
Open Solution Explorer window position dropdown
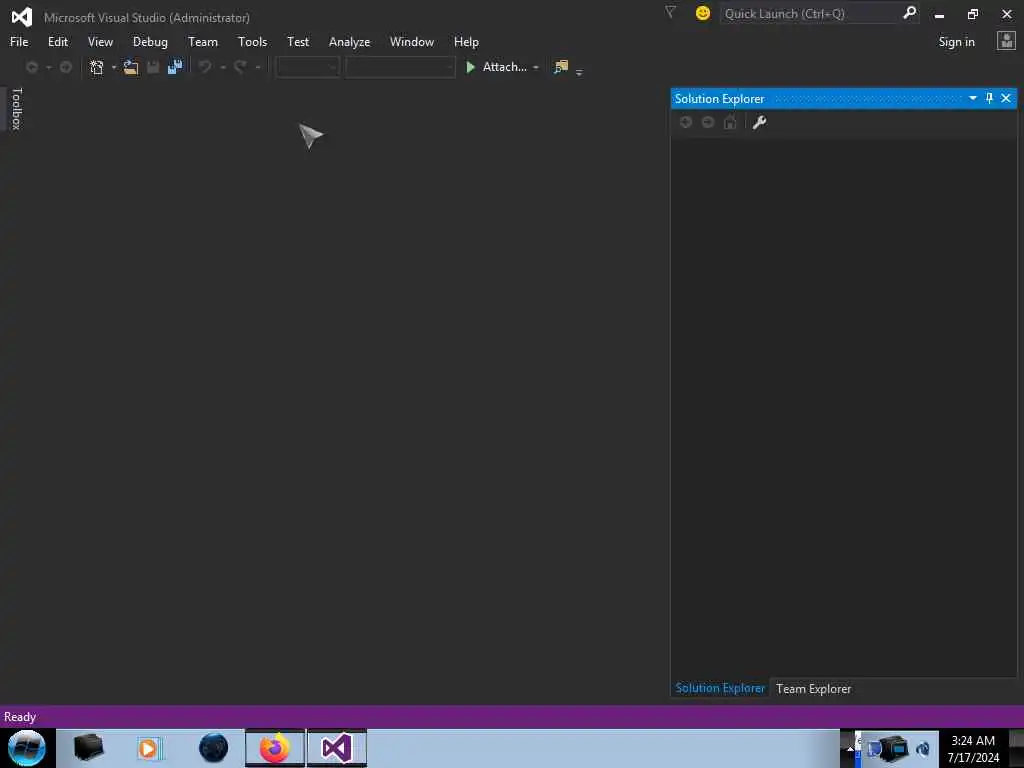(972, 98)
